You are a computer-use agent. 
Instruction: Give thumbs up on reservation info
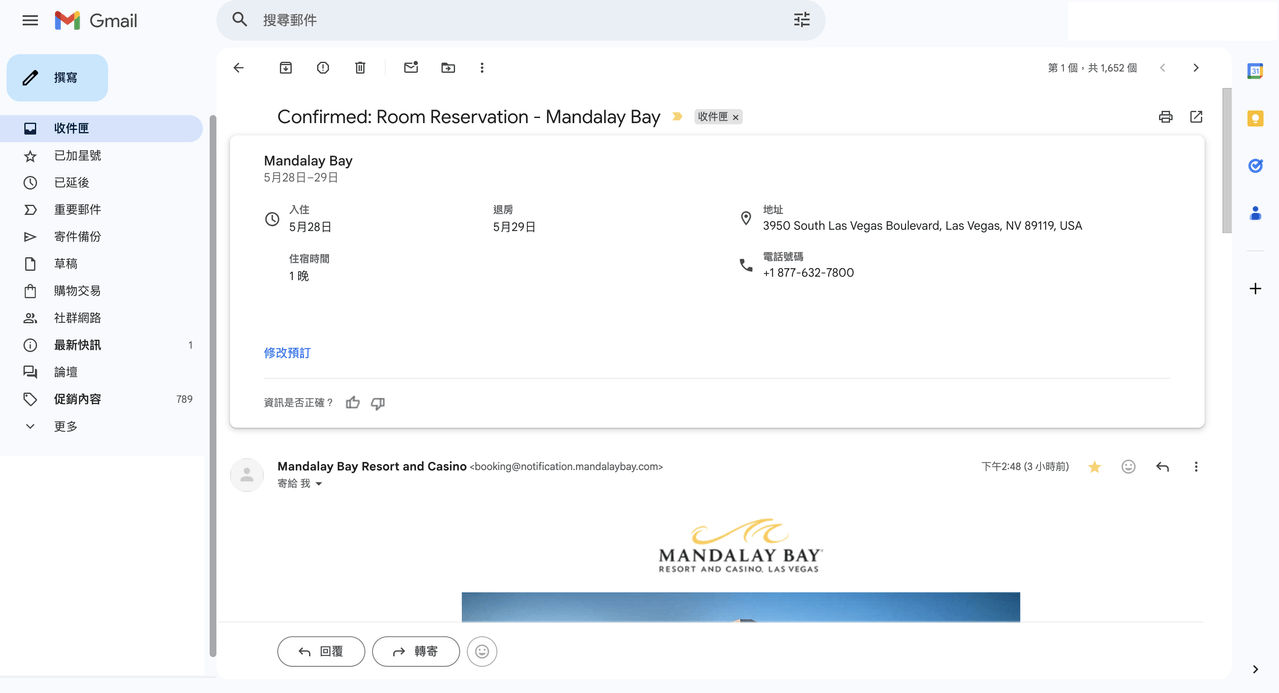[353, 403]
